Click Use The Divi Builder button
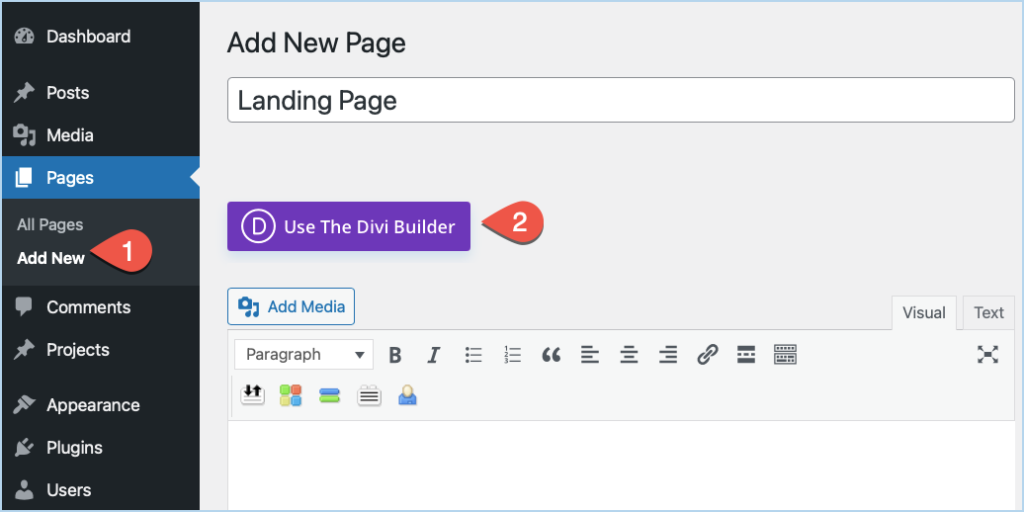 (349, 226)
